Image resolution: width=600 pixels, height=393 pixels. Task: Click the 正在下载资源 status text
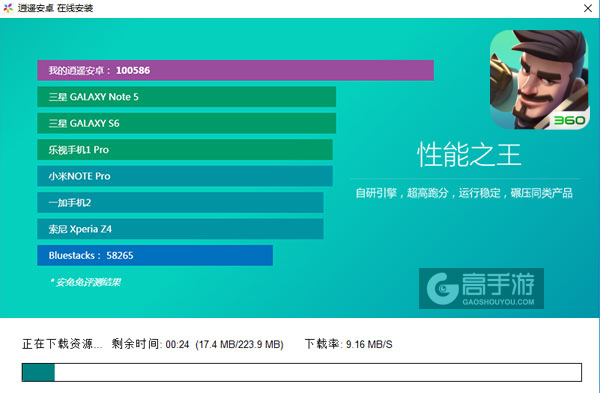pyautogui.click(x=62, y=344)
